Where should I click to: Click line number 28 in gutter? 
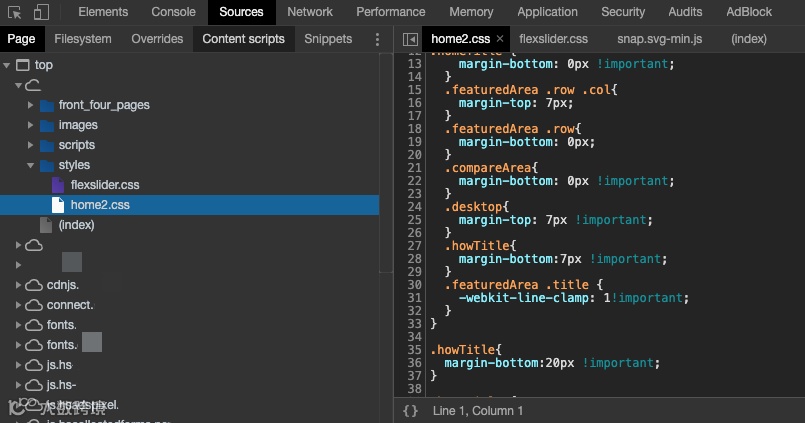point(415,259)
